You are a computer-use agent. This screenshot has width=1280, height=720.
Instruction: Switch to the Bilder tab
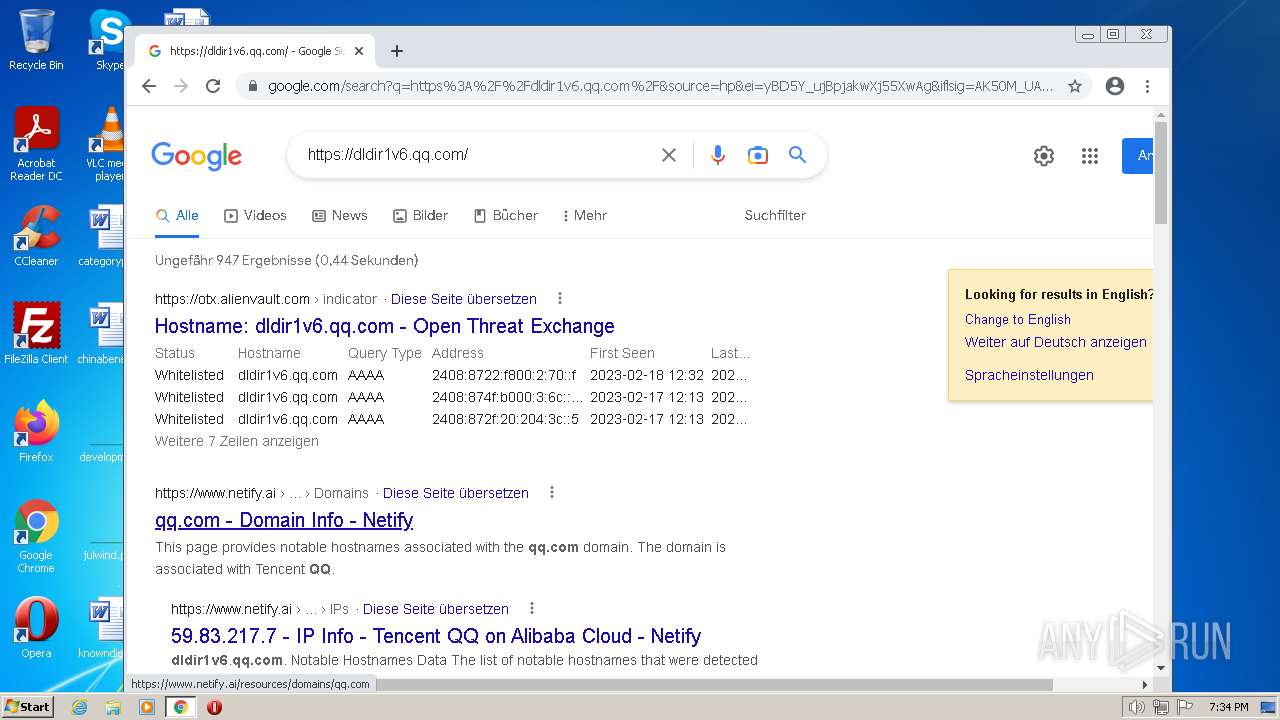coord(420,215)
